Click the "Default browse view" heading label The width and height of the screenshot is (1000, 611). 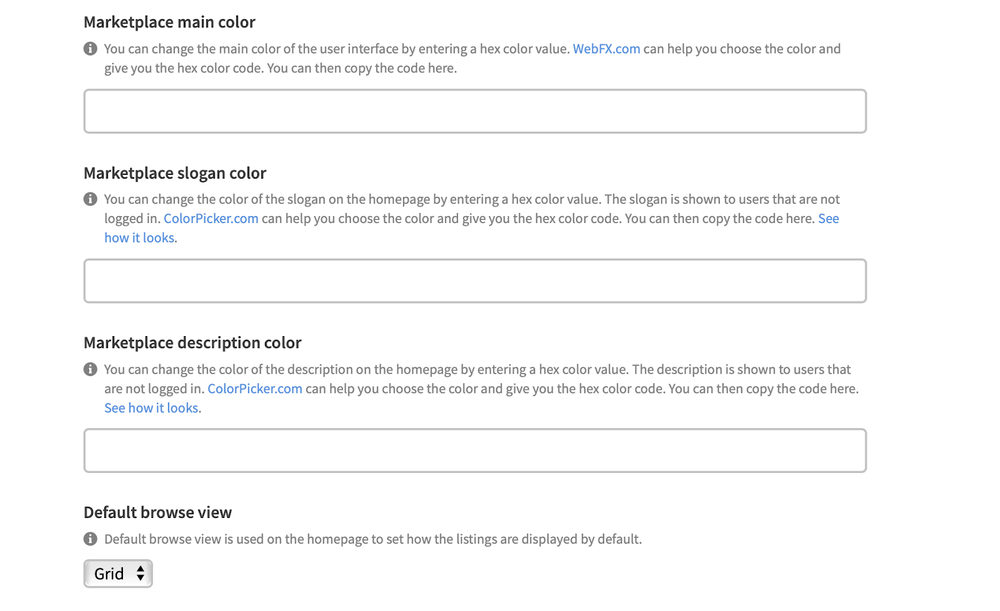[x=158, y=513]
